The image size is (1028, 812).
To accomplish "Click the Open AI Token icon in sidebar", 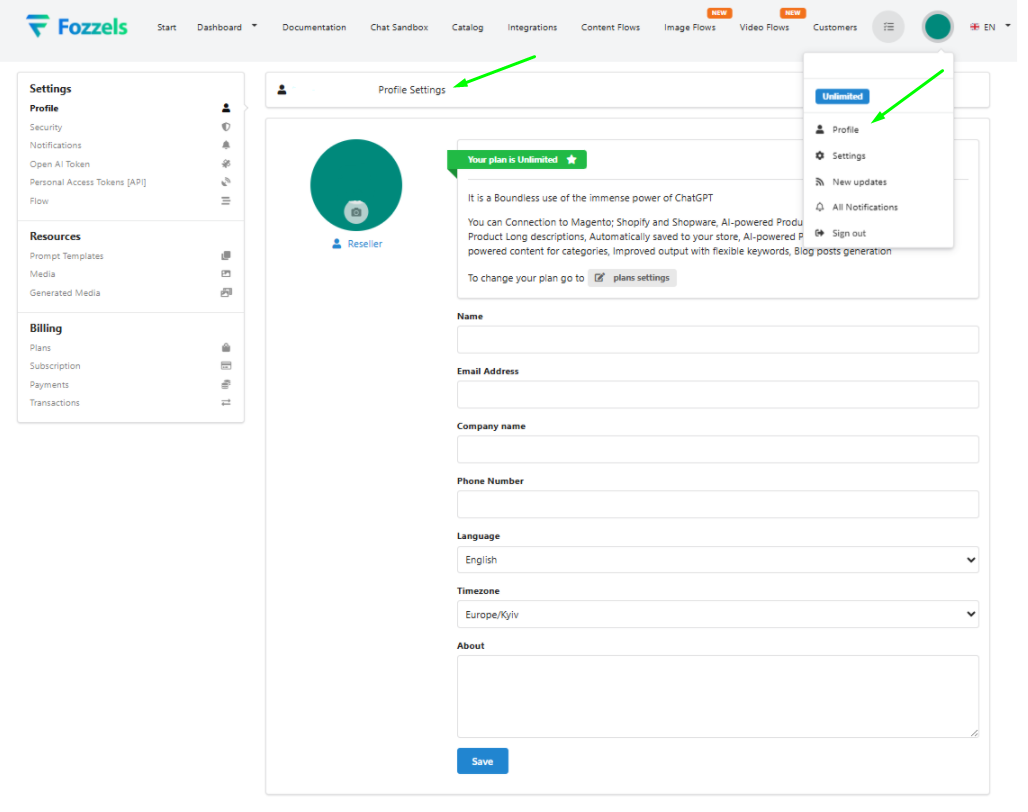I will pos(226,164).
